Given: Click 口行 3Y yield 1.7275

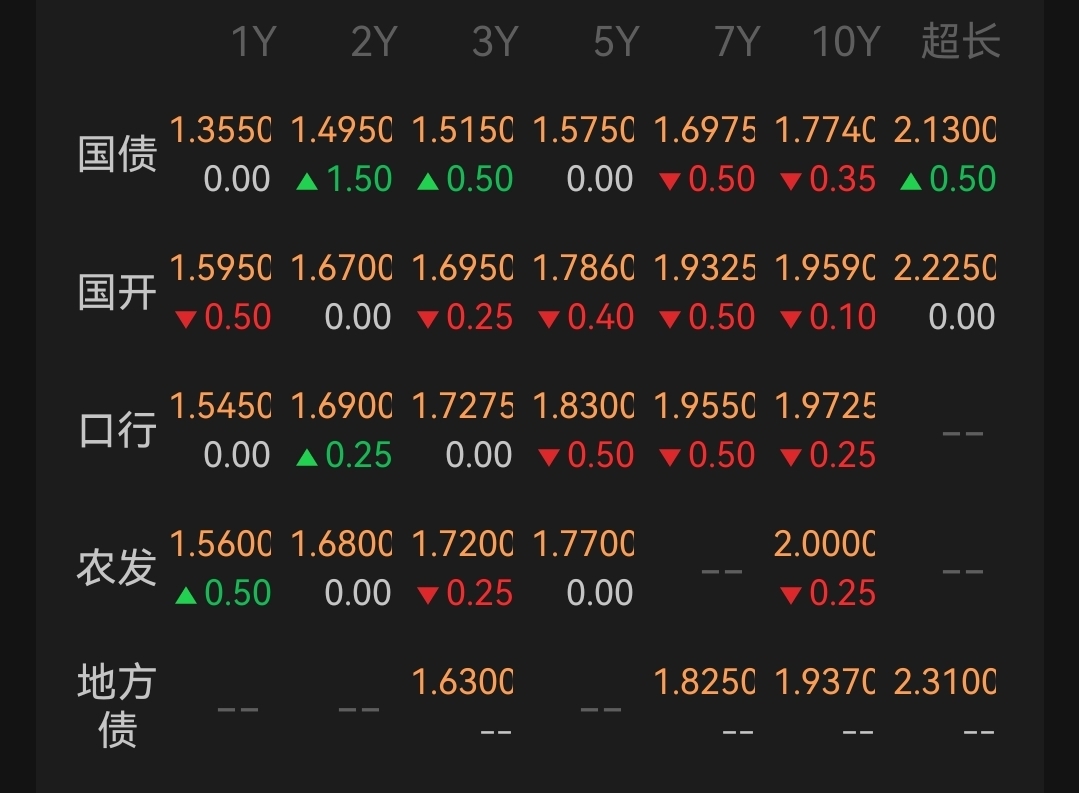Looking at the screenshot, I should click(x=463, y=406).
